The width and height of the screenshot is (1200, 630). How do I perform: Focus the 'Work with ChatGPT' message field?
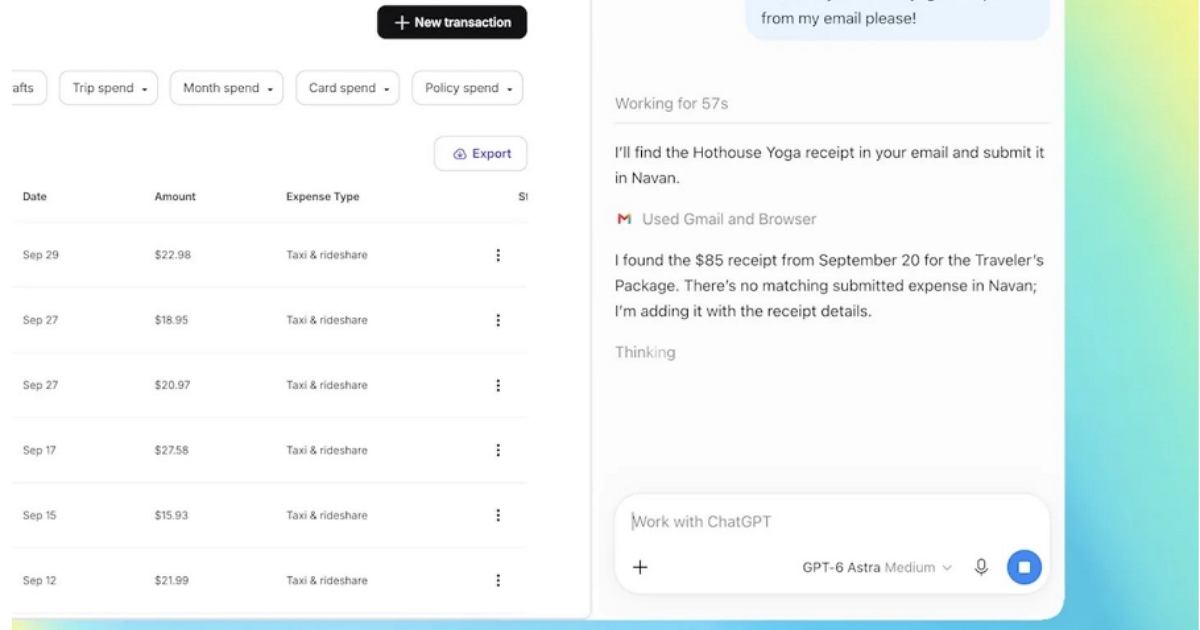click(x=832, y=521)
